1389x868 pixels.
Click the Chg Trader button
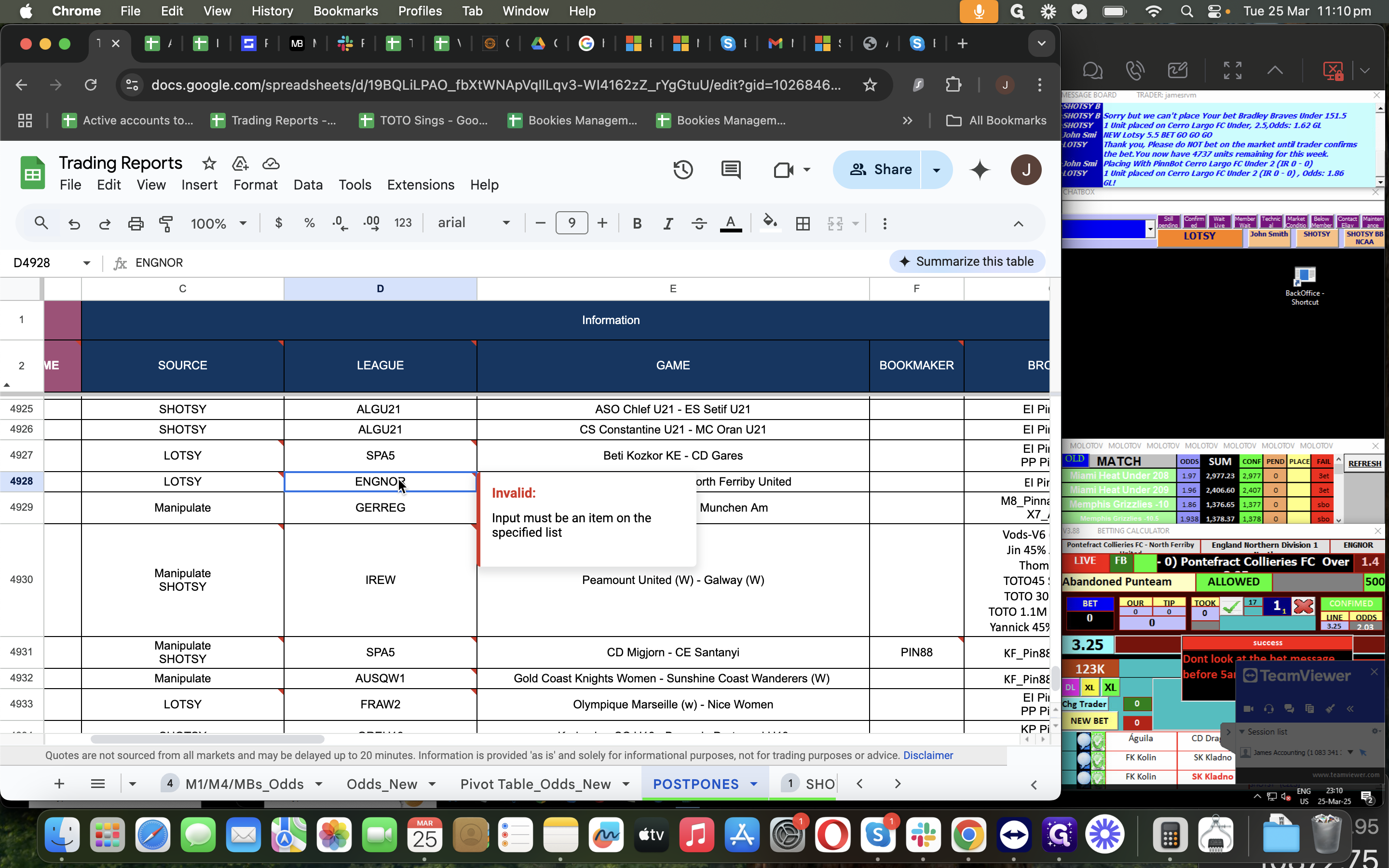pos(1084,704)
